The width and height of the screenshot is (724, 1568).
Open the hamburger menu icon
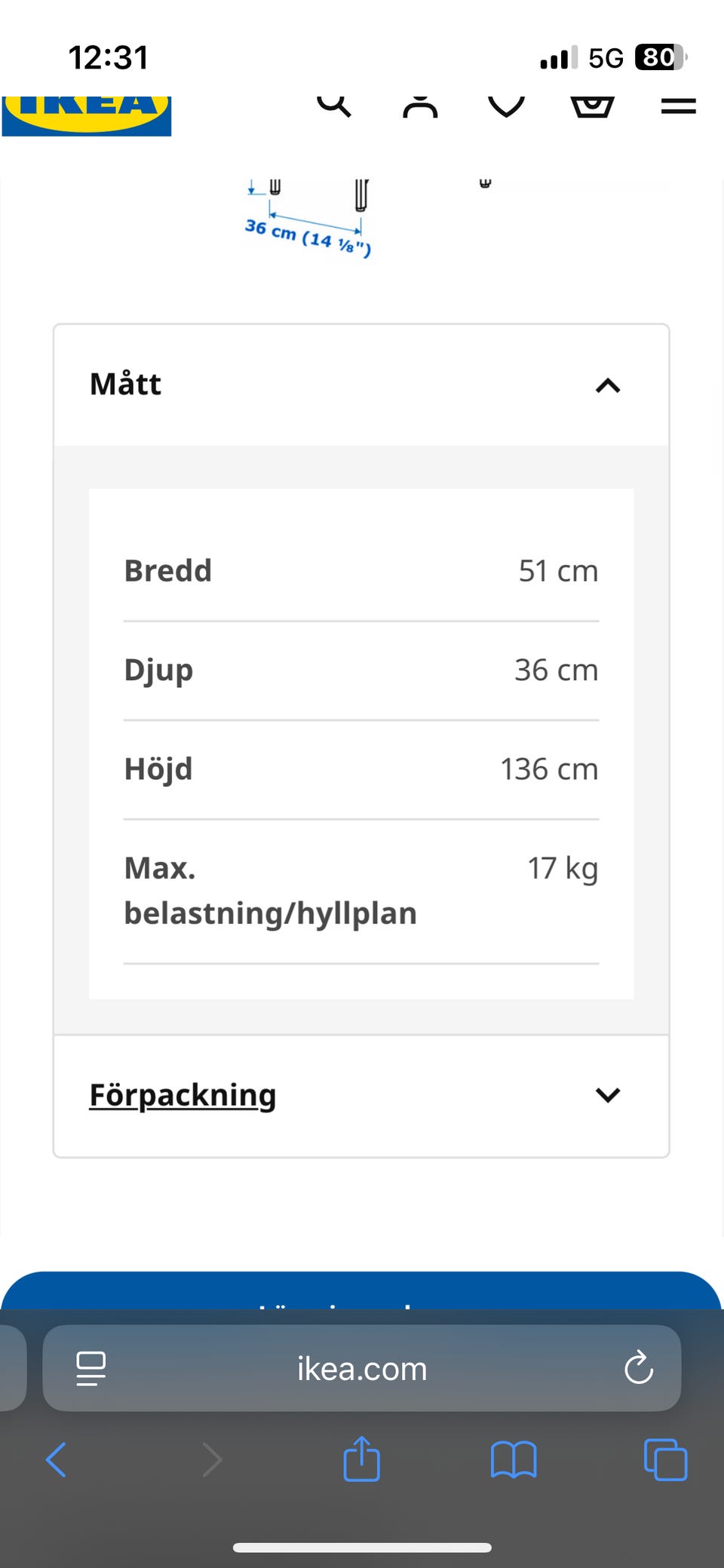click(678, 106)
